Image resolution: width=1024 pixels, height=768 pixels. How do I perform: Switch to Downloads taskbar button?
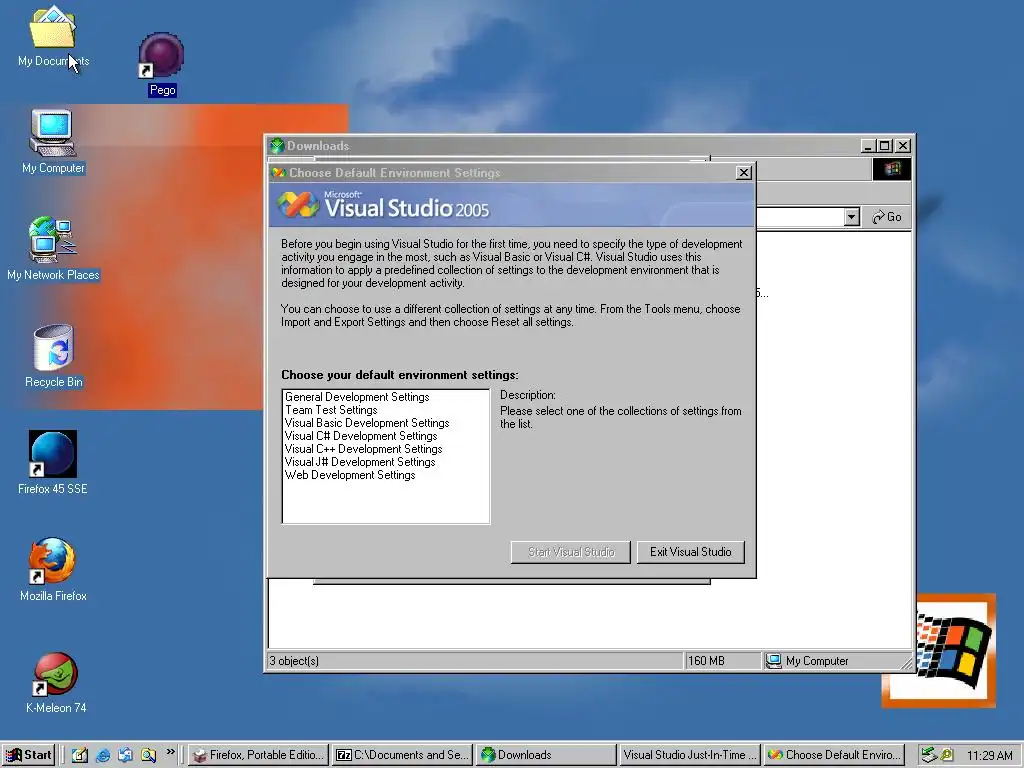click(545, 755)
